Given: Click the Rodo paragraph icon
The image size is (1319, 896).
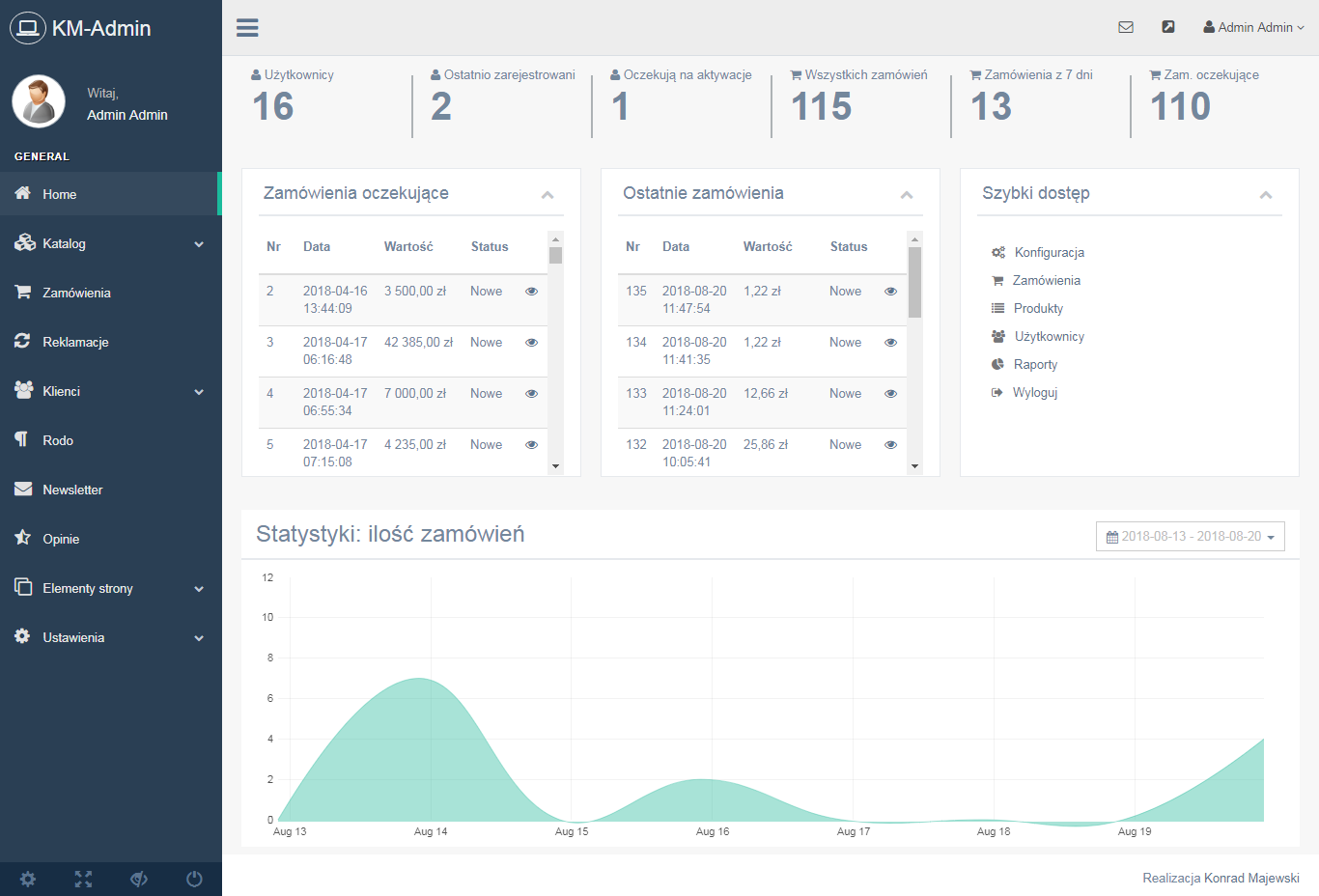Looking at the screenshot, I should click(x=21, y=439).
